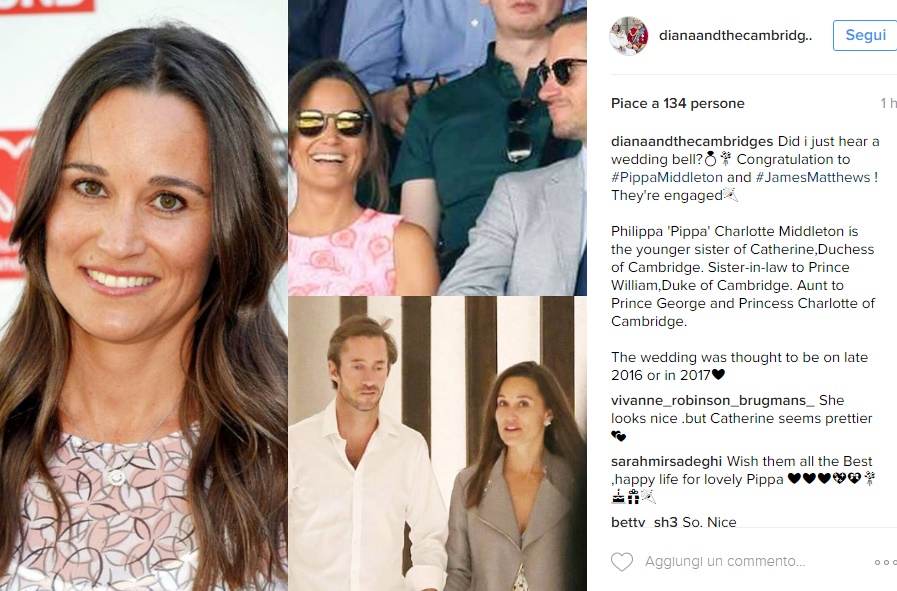Click the couple walking photo at bottom
Screen dimensions: 897x591
438,443
